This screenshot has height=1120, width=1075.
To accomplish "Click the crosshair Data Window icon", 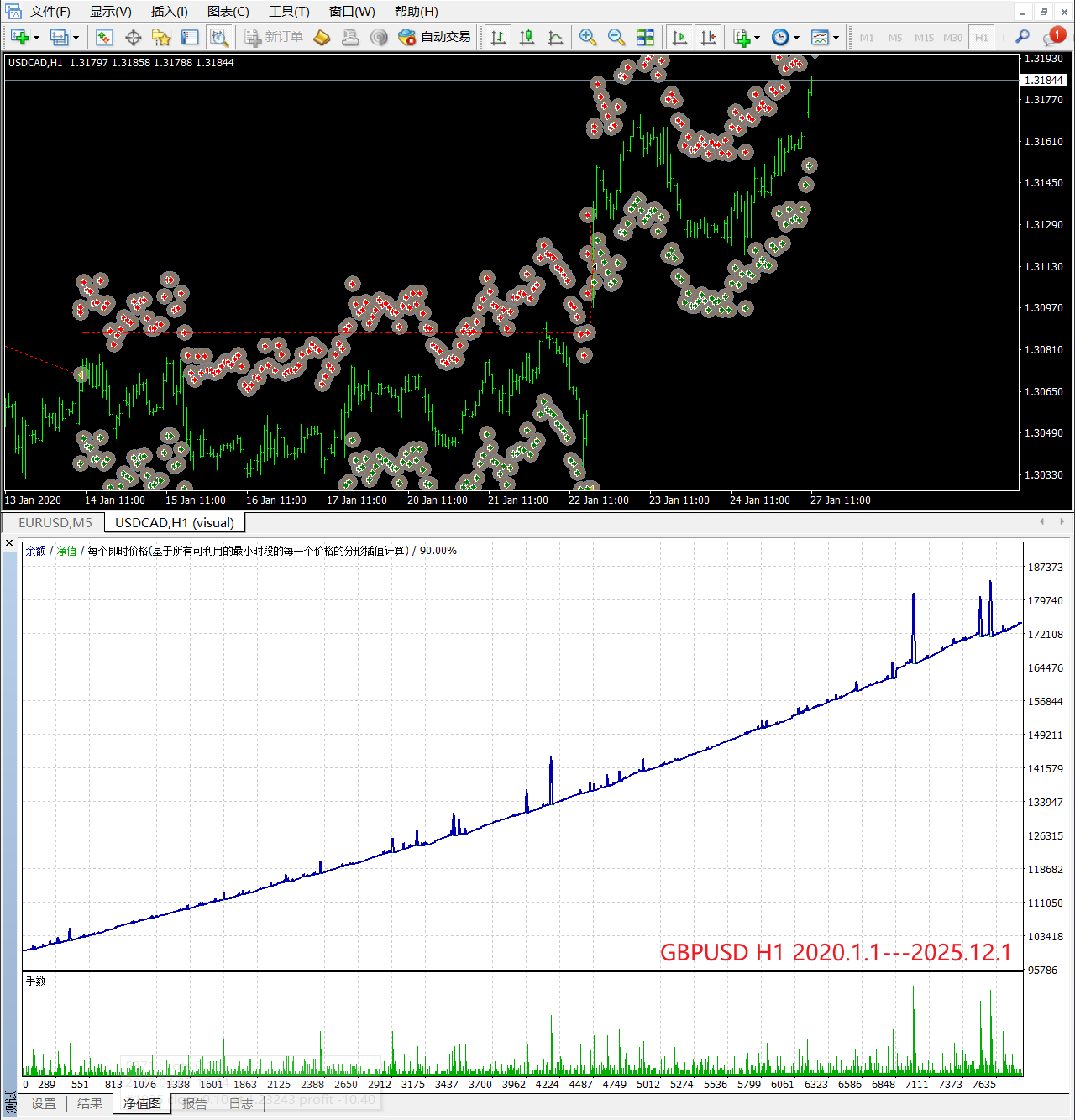I will [133, 37].
